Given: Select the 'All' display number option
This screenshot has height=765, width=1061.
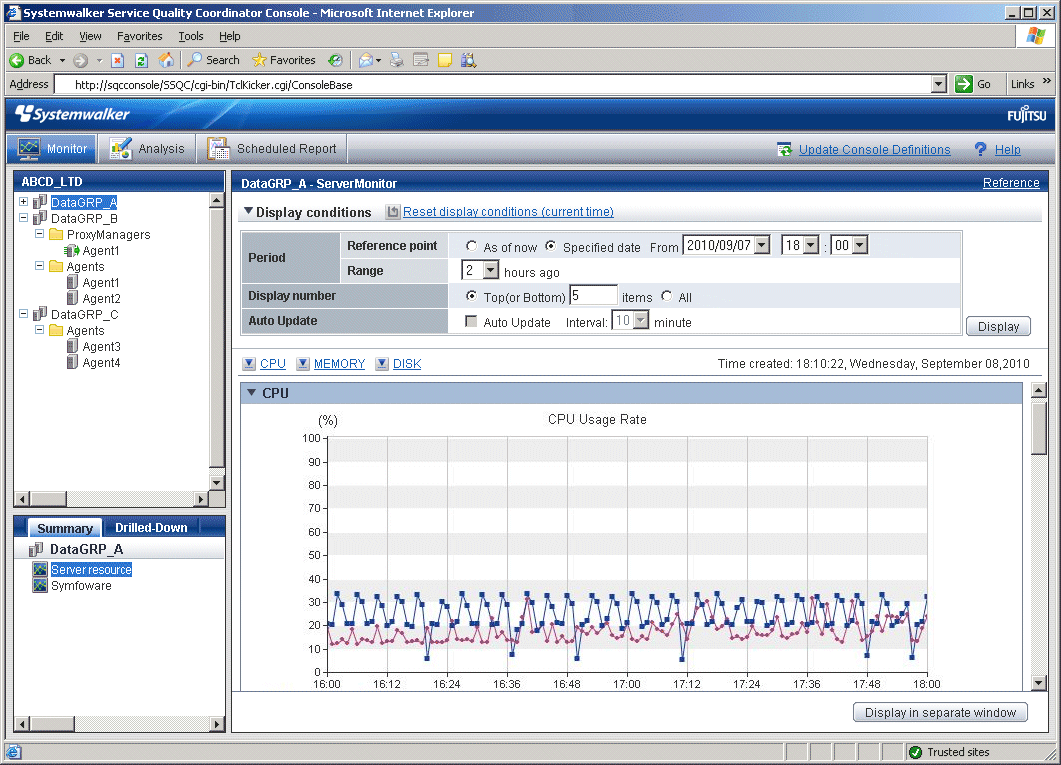Looking at the screenshot, I should [x=666, y=297].
